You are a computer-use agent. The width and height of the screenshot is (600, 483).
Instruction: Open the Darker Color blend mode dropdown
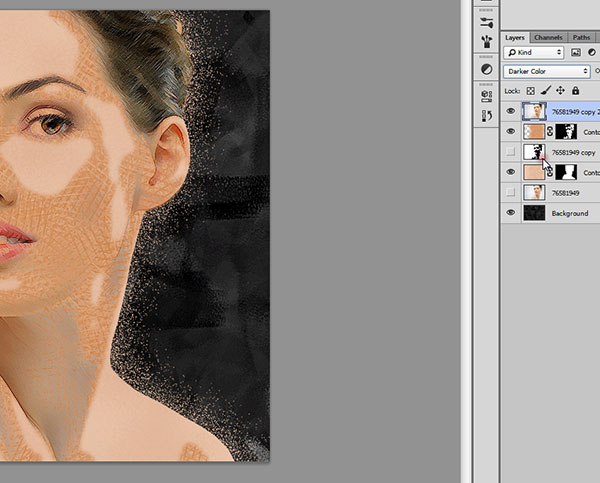(x=546, y=71)
